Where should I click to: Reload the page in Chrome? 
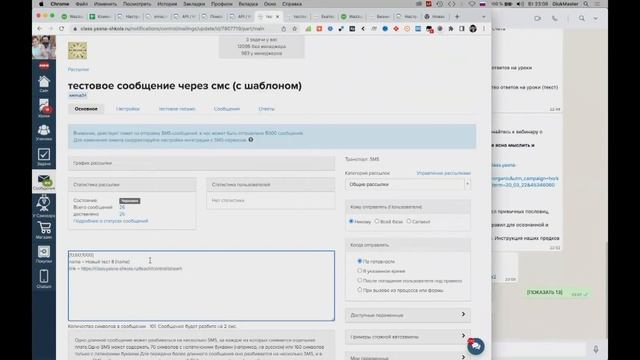pos(61,29)
